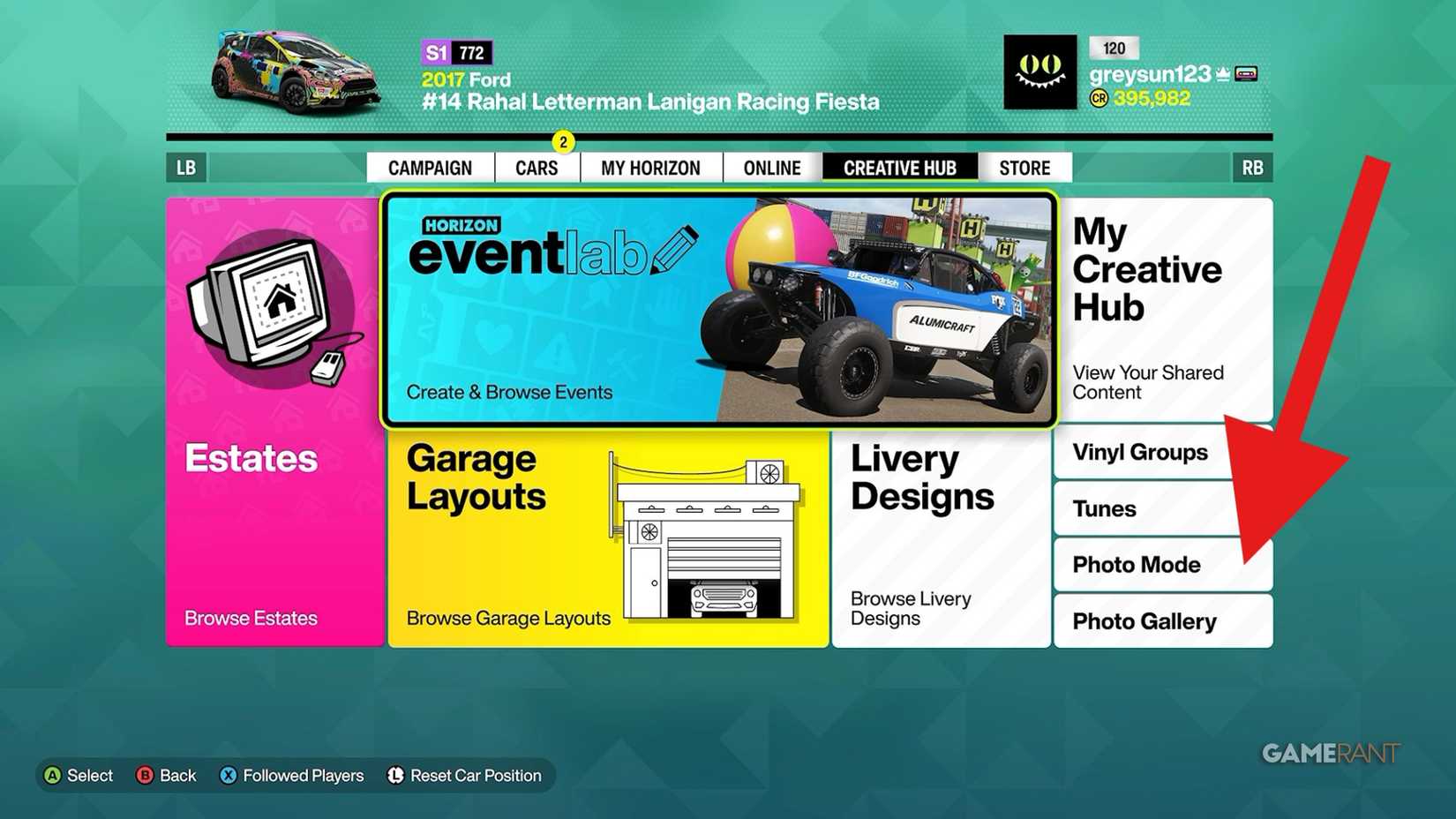Click the 2017 Ford label

[x=466, y=79]
